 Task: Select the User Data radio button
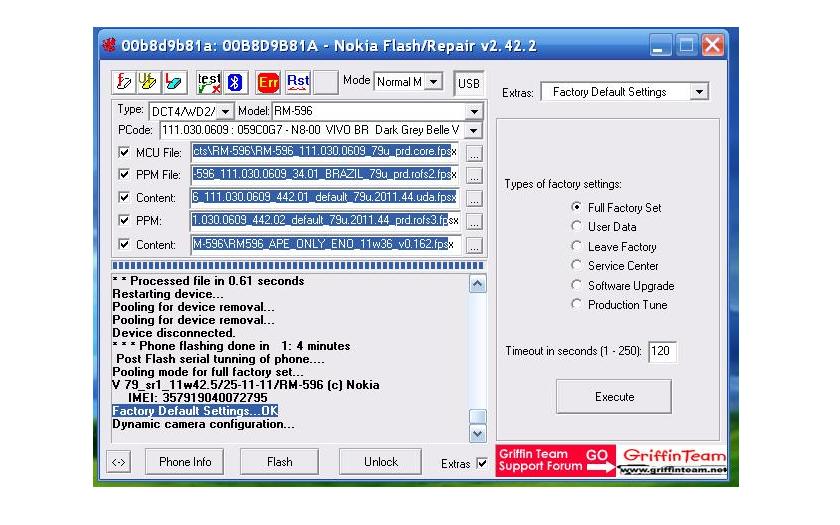[576, 226]
